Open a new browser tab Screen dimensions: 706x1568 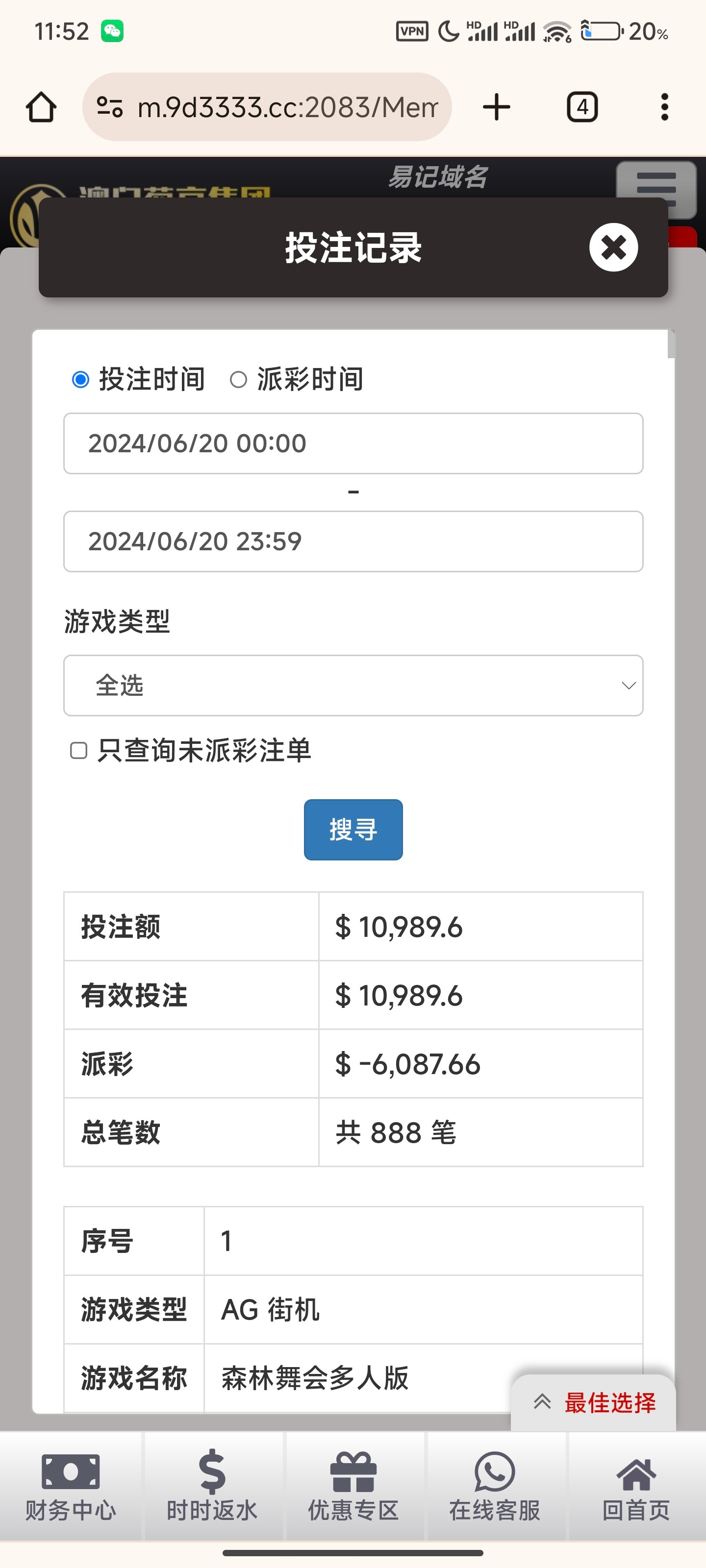(x=497, y=107)
